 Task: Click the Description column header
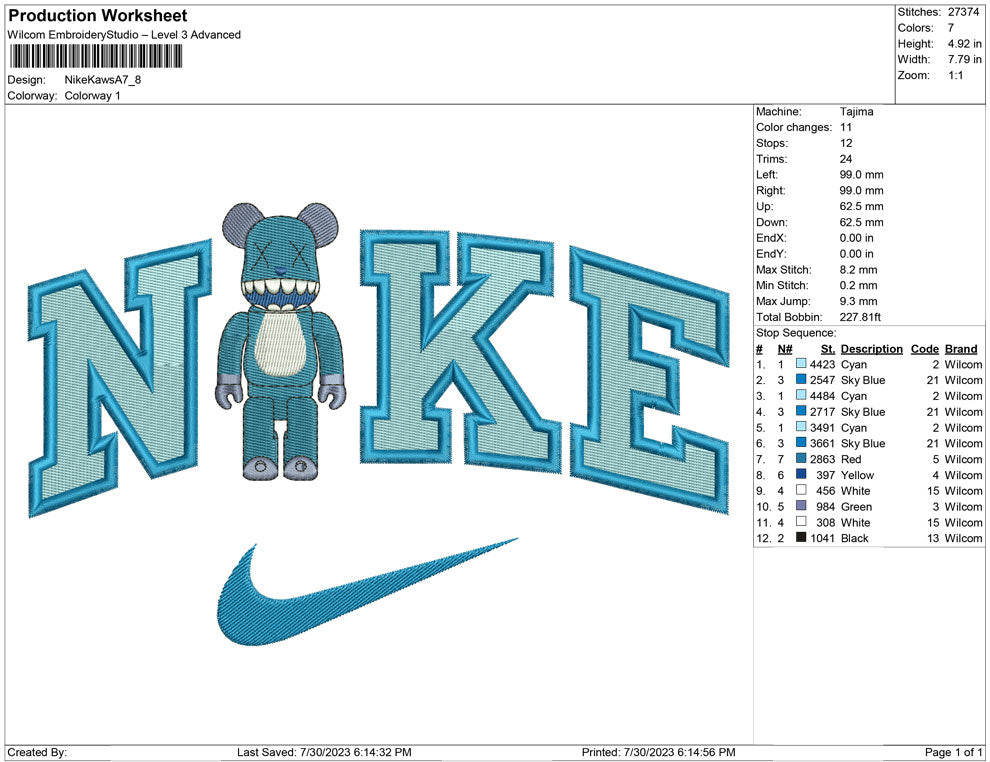(x=871, y=349)
